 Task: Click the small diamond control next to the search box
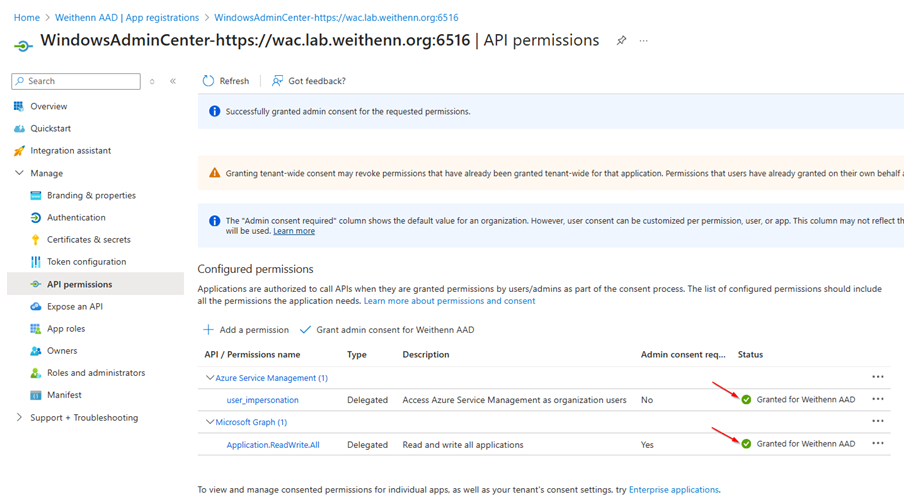click(x=152, y=82)
